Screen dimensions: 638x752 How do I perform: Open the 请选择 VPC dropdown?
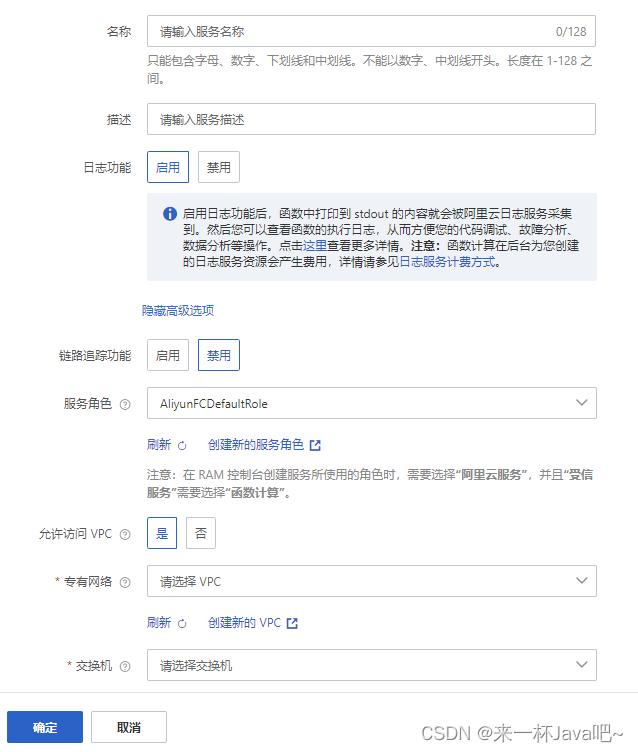pyautogui.click(x=372, y=581)
